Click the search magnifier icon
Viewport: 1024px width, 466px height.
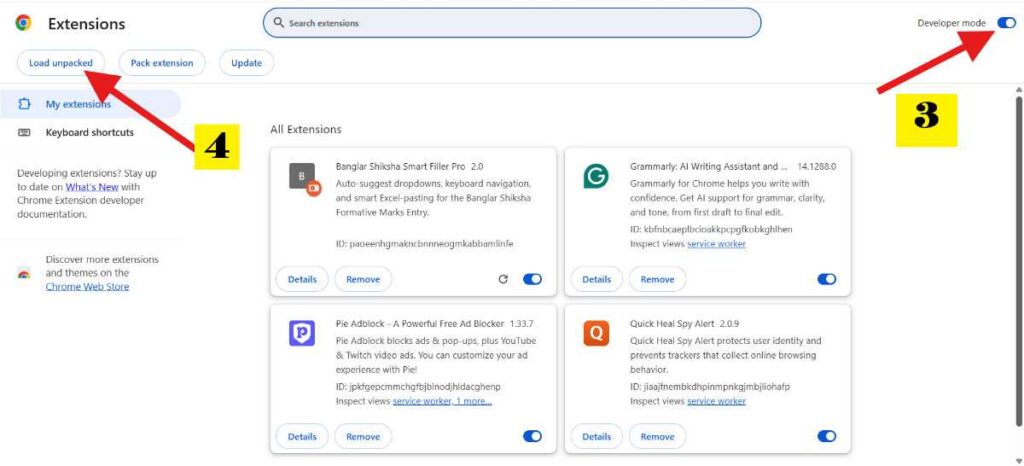278,23
